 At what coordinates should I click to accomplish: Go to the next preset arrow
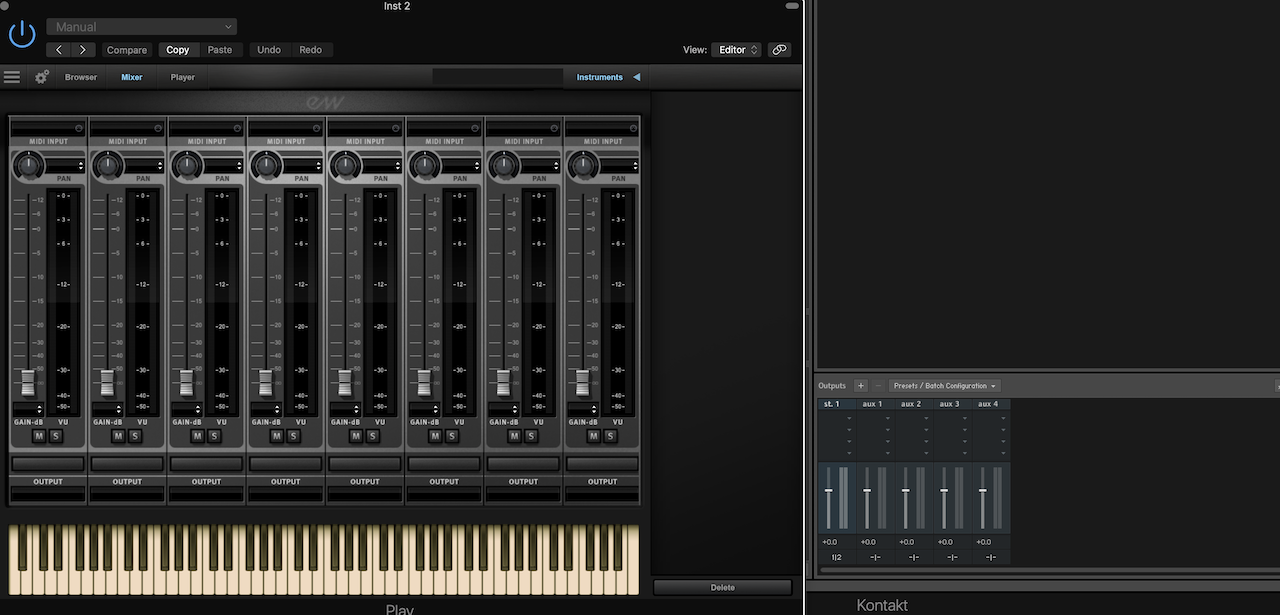tap(83, 50)
